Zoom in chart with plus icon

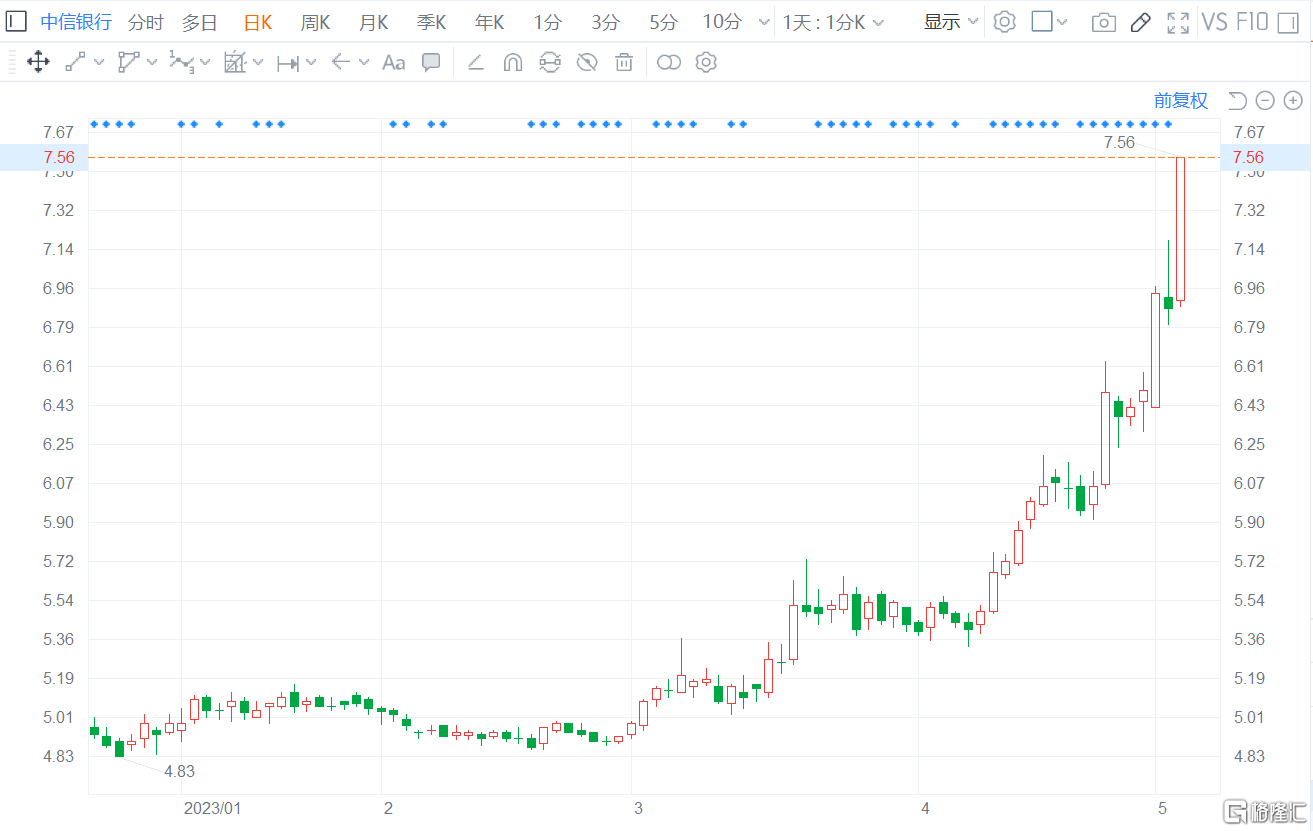1293,100
